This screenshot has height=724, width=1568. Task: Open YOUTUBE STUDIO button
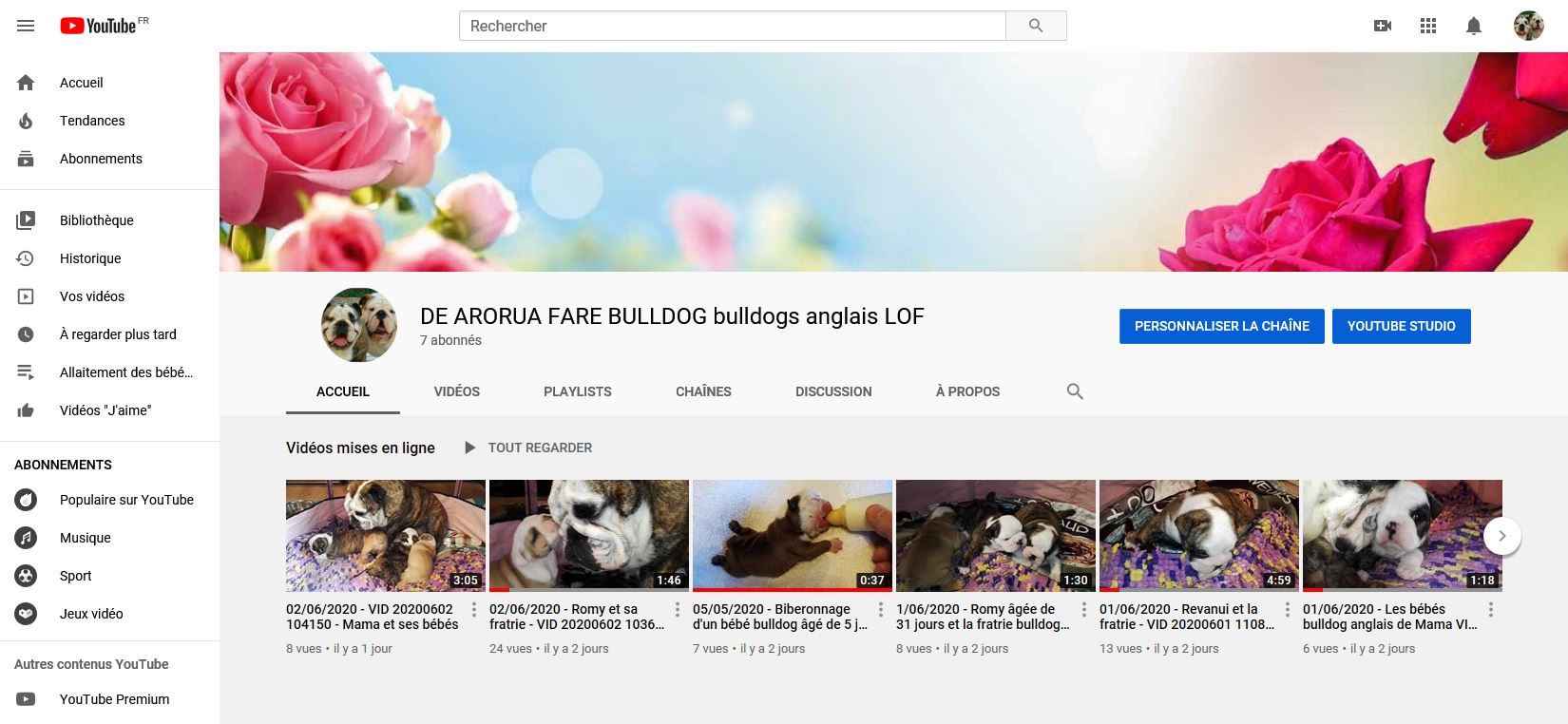point(1402,326)
